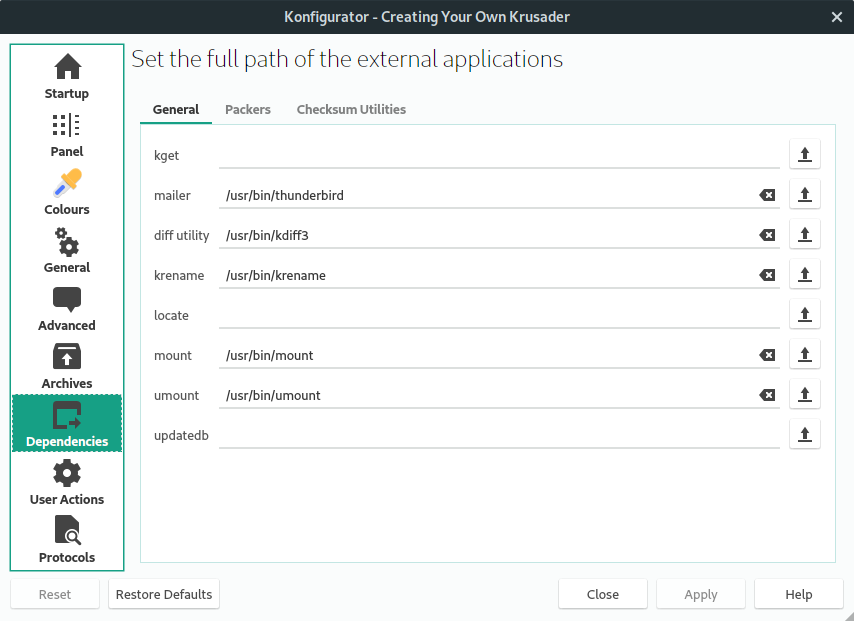Clear the diff utility path text
Image resolution: width=854 pixels, height=621 pixels.
(766, 235)
